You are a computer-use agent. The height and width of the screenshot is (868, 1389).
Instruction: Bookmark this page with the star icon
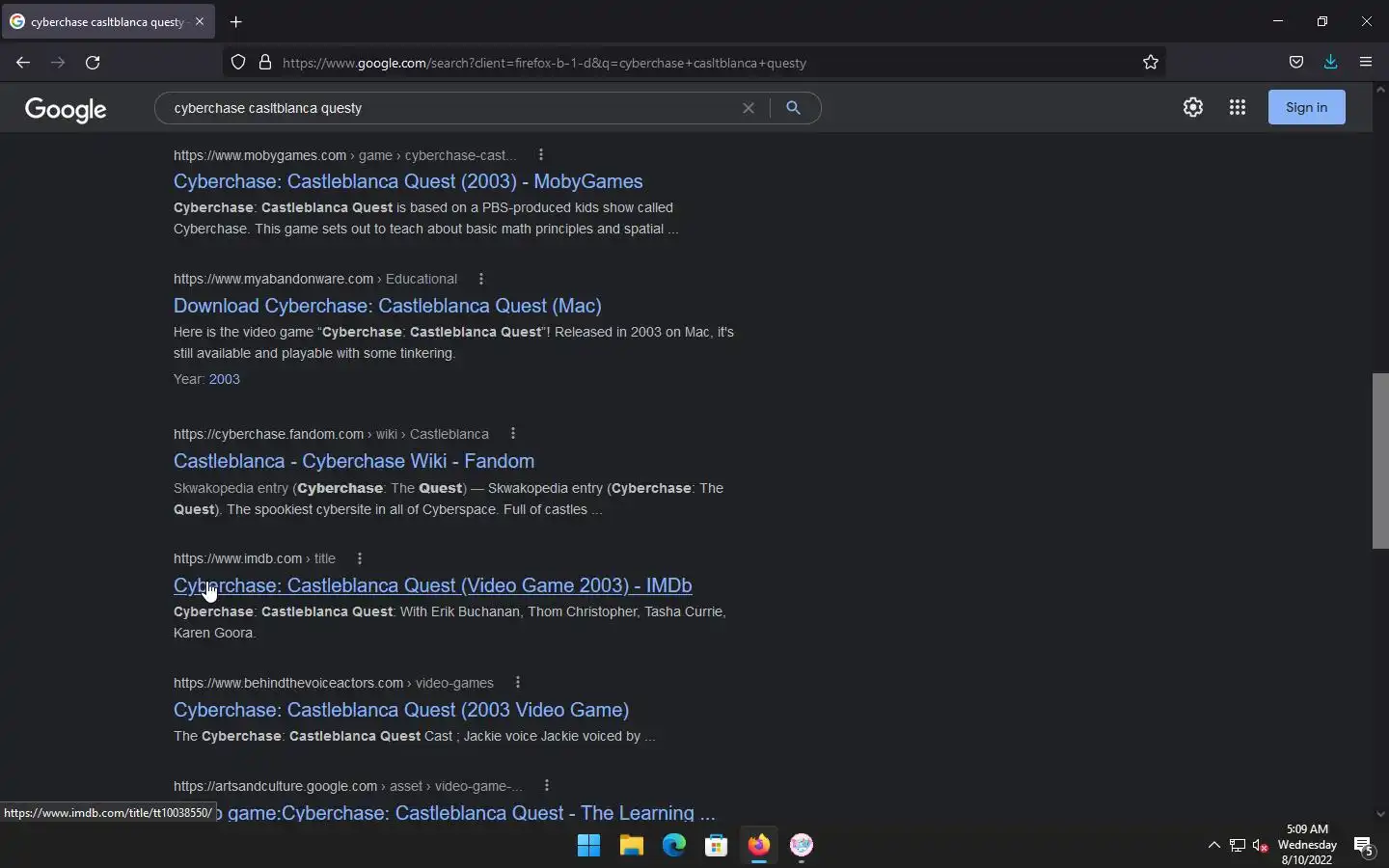point(1151,63)
